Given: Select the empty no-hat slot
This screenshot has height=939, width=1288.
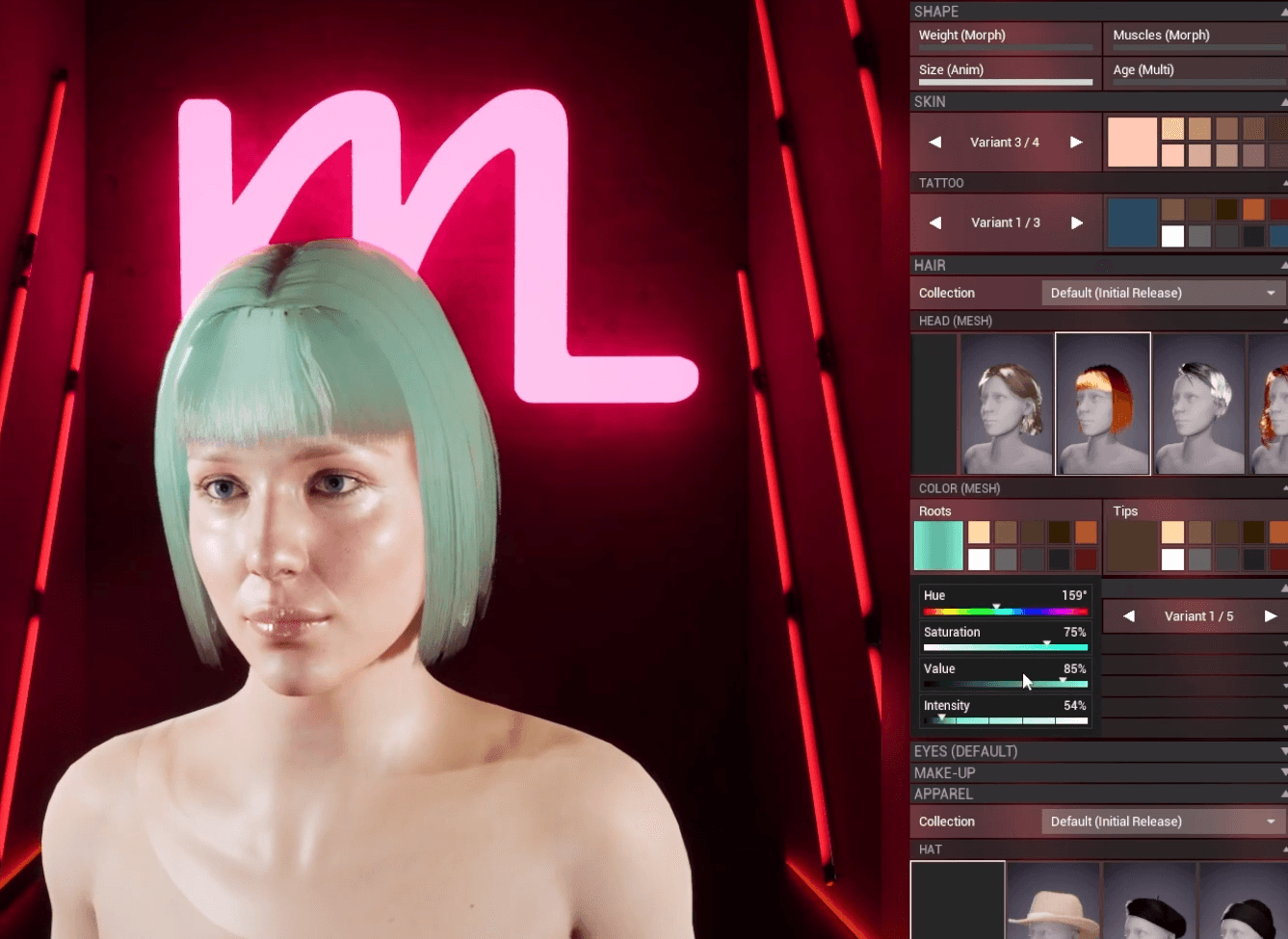Looking at the screenshot, I should (958, 900).
